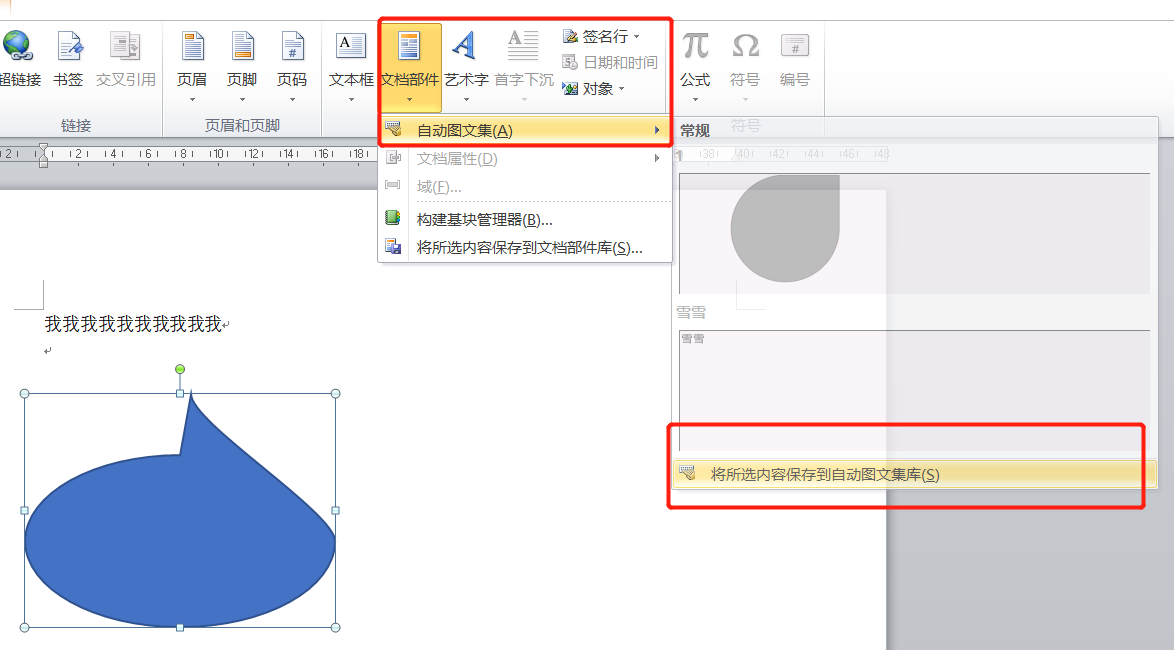Choose 将所选内容保存到文档部件库(S)

point(528,248)
